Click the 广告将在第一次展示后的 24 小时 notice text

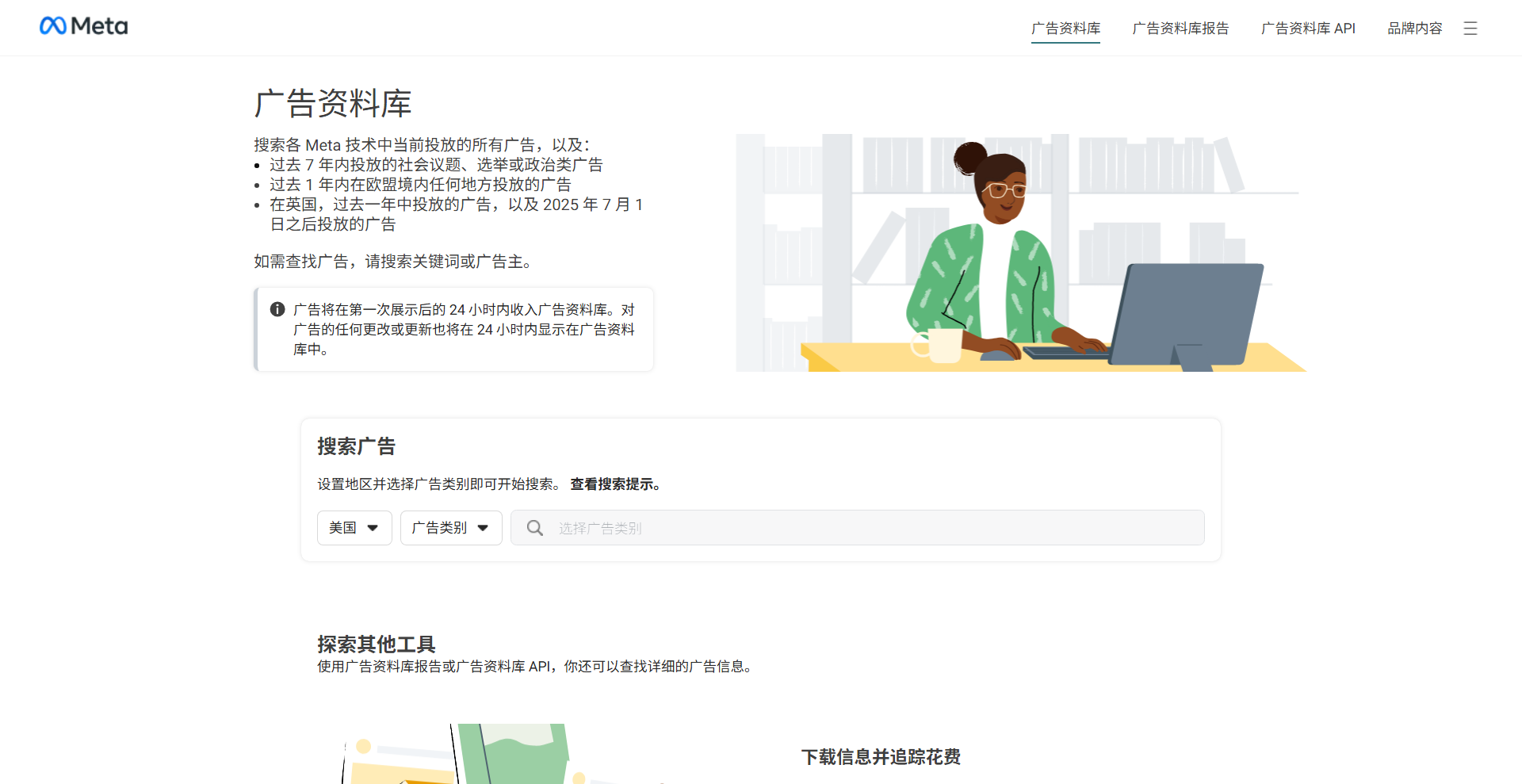point(464,329)
